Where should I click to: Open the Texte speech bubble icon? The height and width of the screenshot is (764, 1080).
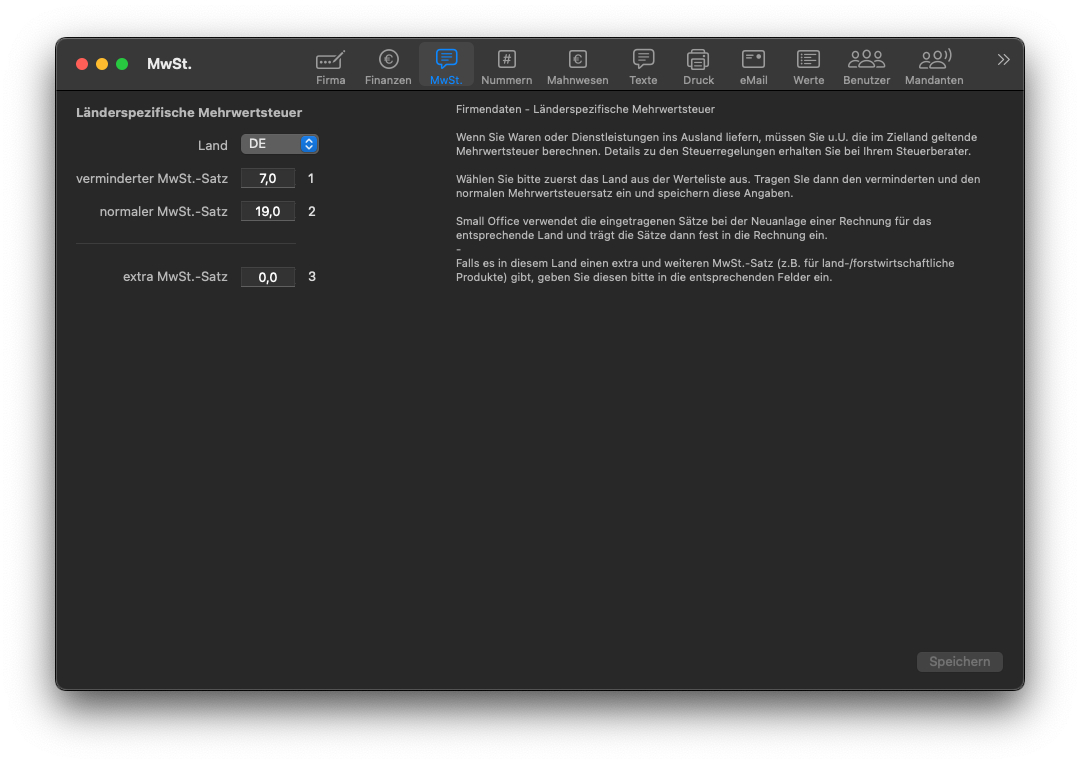[643, 60]
